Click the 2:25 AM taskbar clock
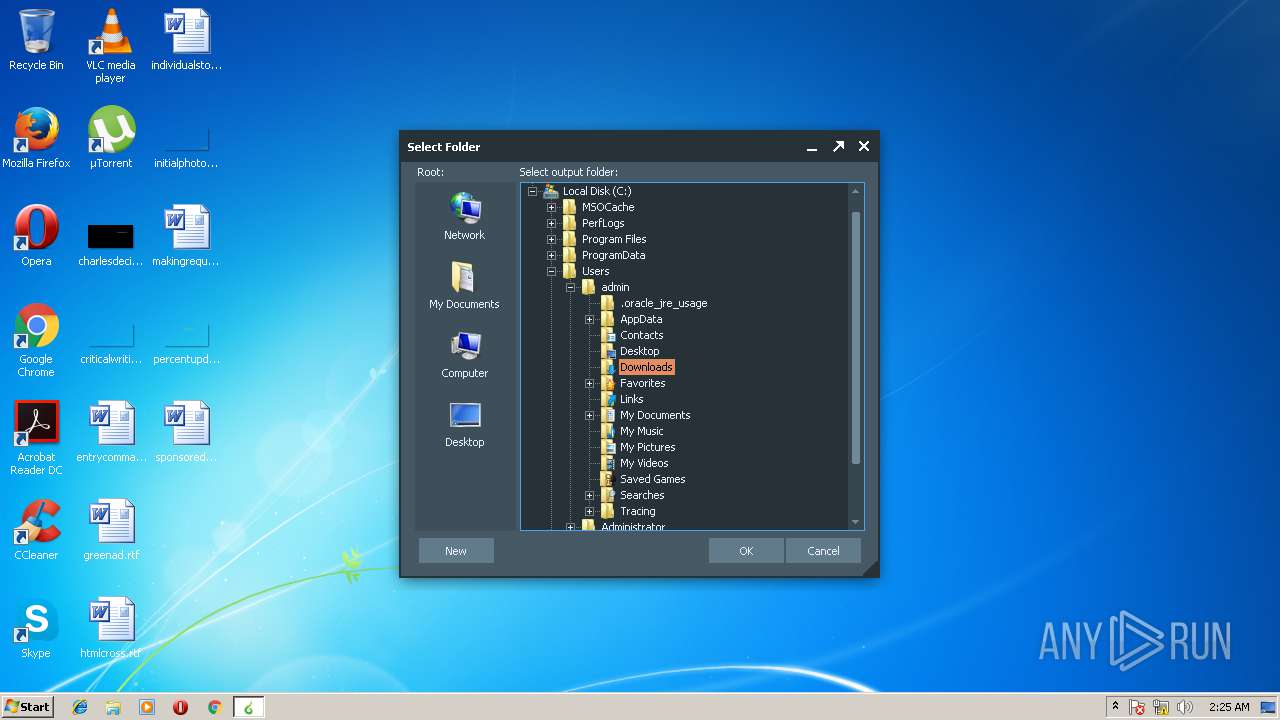The image size is (1280, 720). click(1229, 707)
